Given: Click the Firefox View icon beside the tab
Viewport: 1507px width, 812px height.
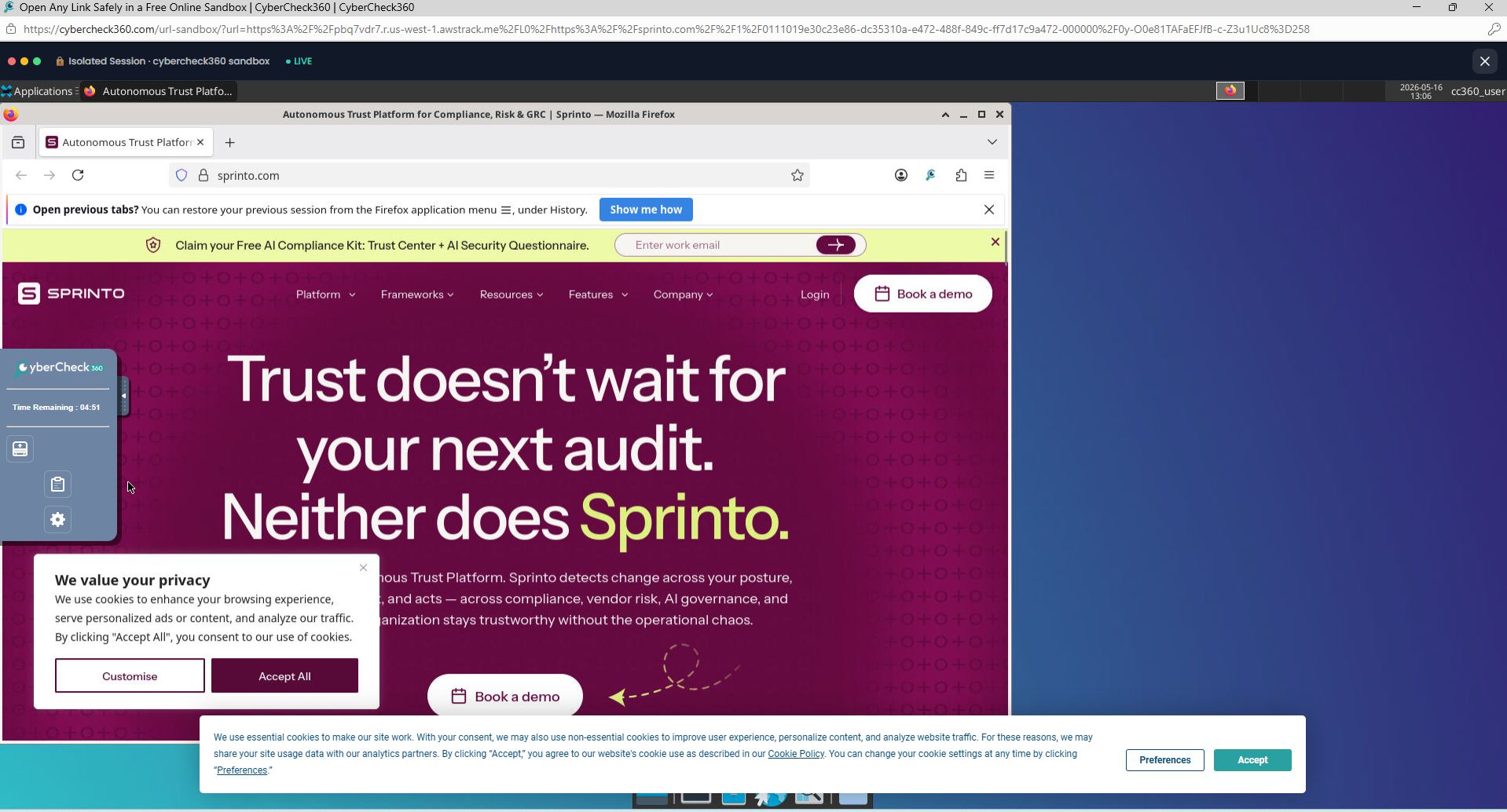Looking at the screenshot, I should coord(18,142).
